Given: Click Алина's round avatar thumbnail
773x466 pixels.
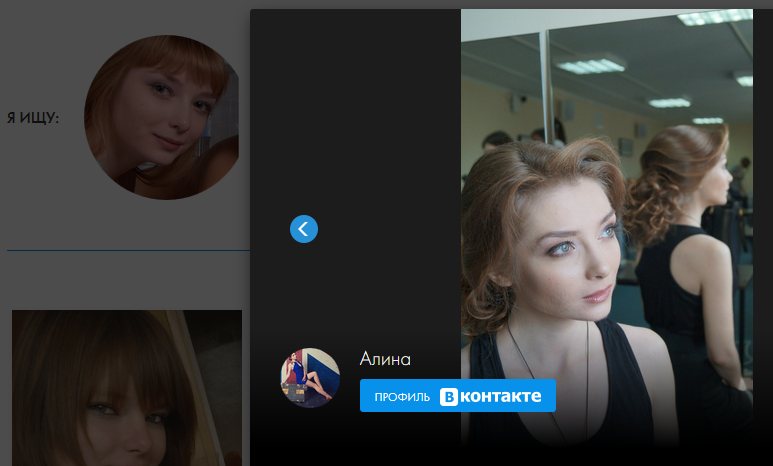Looking at the screenshot, I should pyautogui.click(x=310, y=378).
